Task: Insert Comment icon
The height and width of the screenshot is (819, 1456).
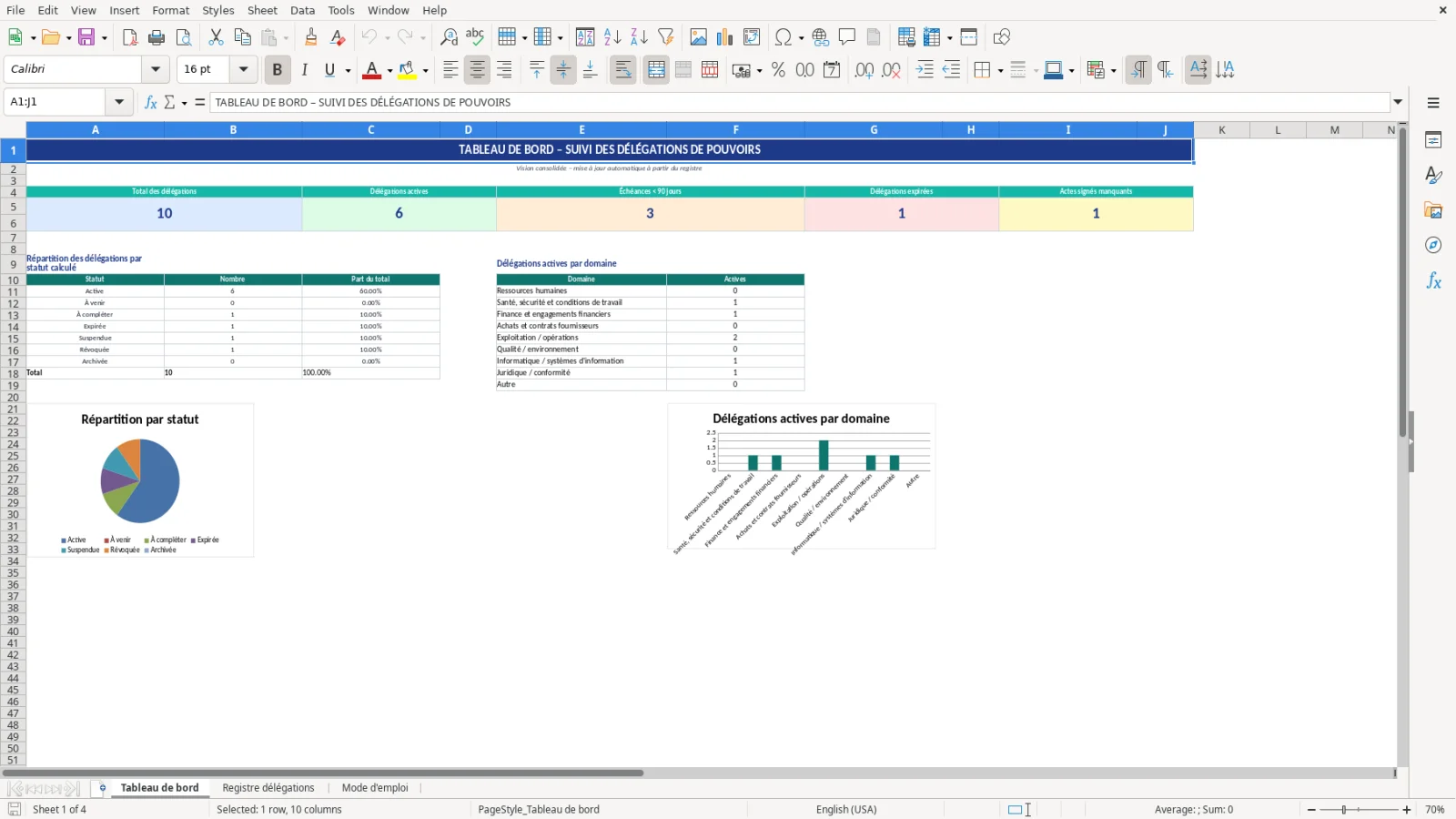Action: [847, 37]
